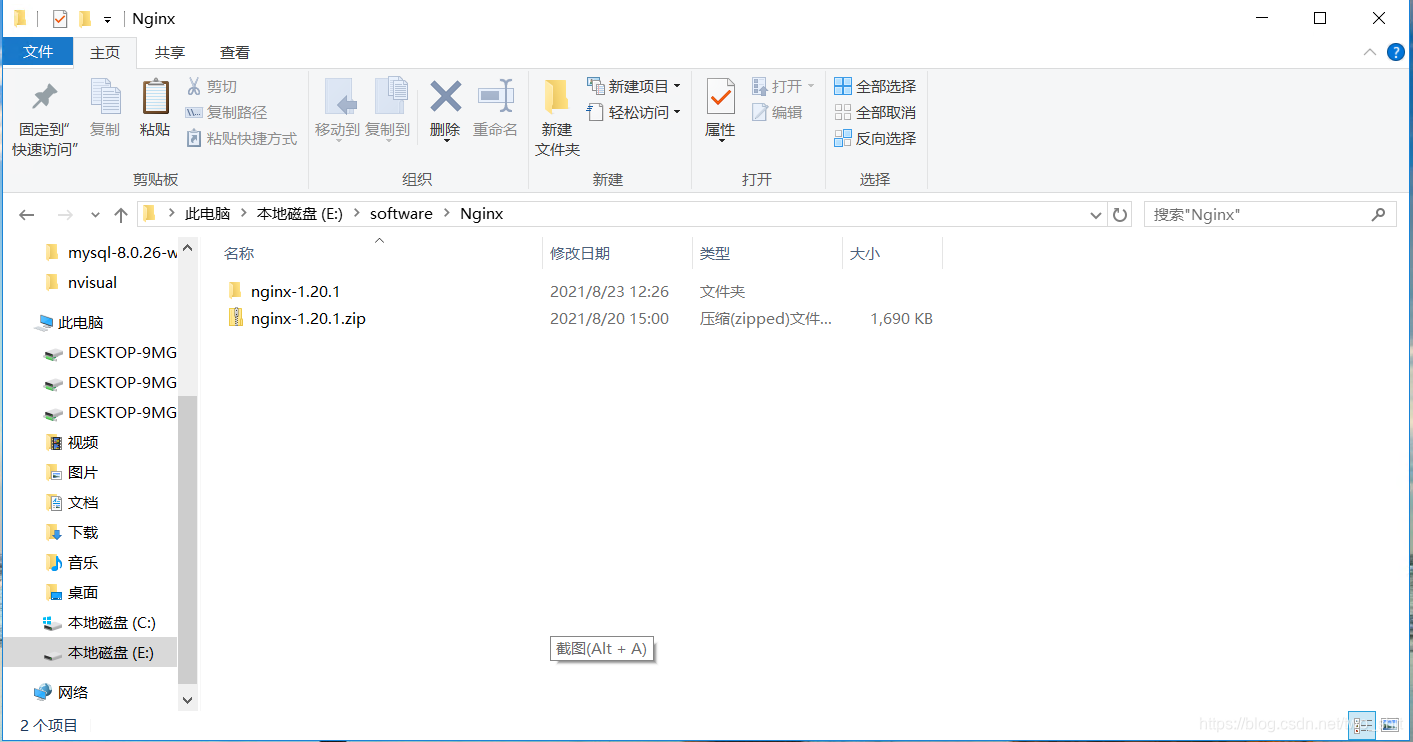Click Select none (全部取消)

point(875,113)
